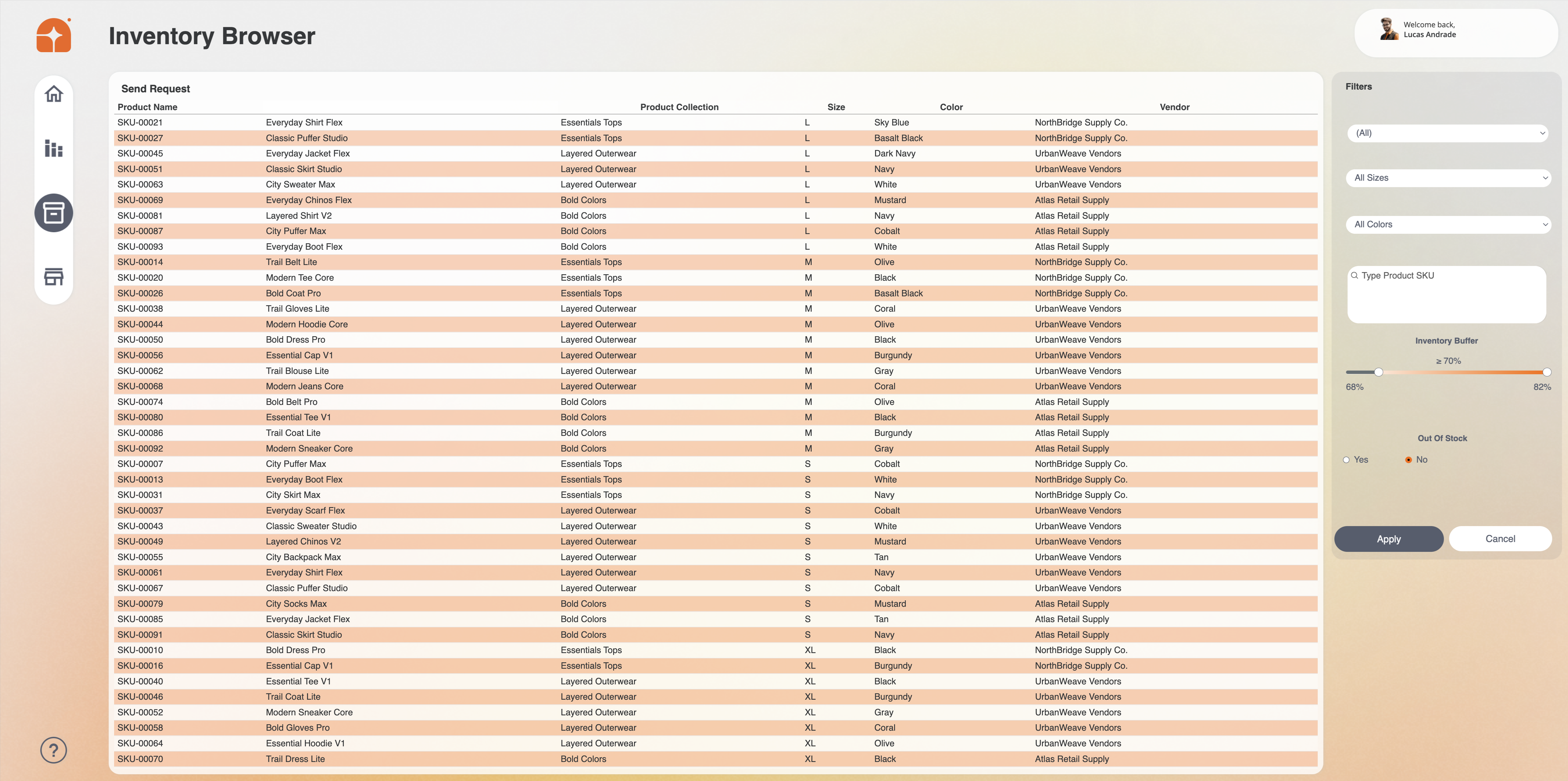Select the analytics bar chart sidebar icon
Screen dimensions: 1568x781
(x=54, y=148)
